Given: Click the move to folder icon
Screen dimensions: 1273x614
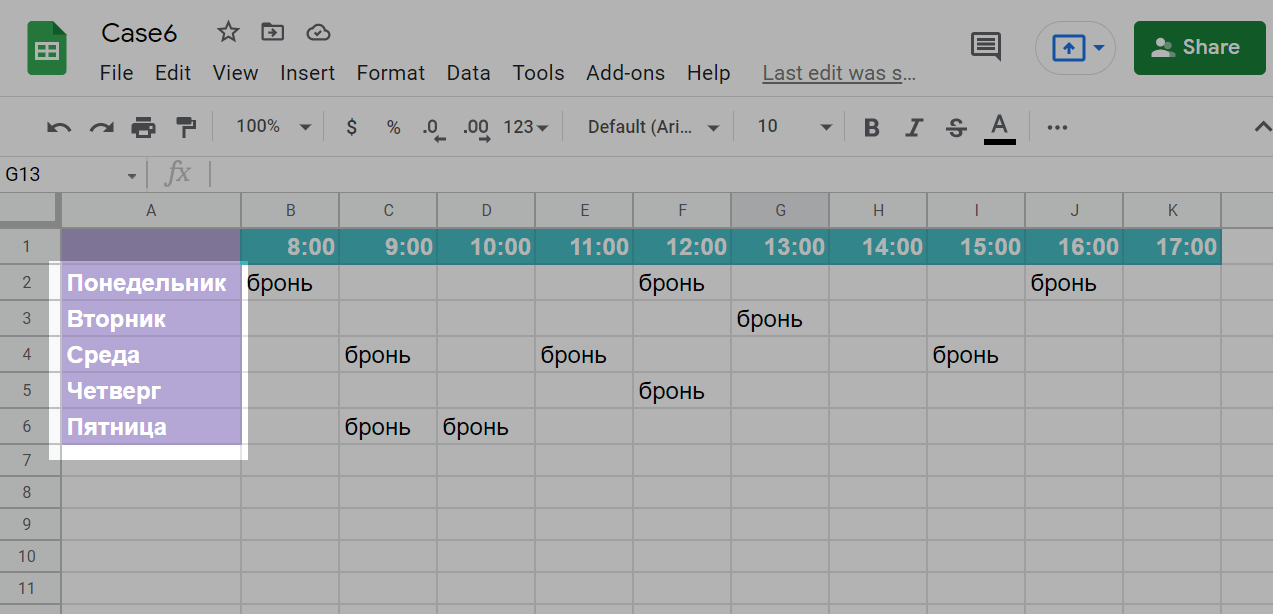Looking at the screenshot, I should 272,33.
